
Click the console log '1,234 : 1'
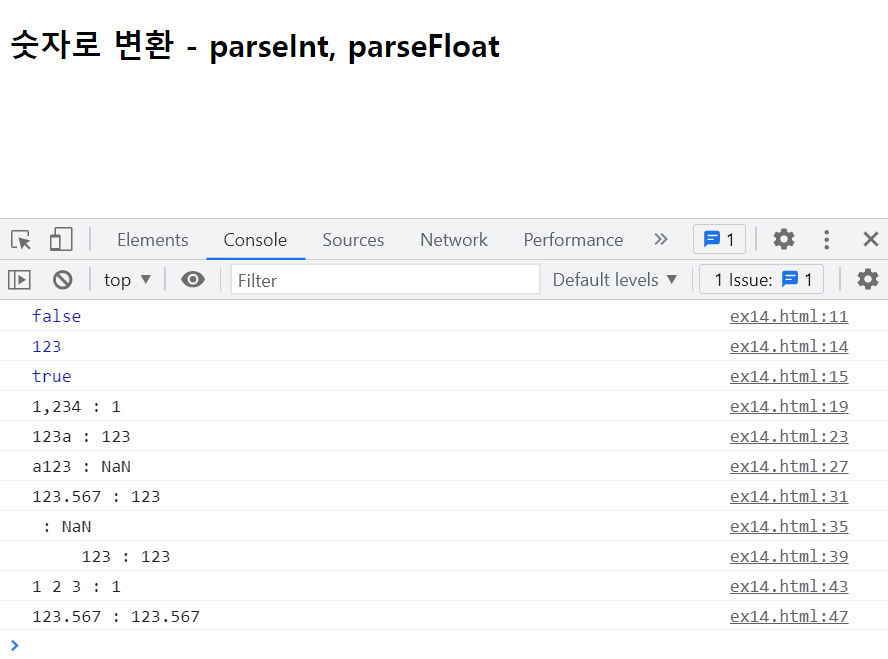76,406
